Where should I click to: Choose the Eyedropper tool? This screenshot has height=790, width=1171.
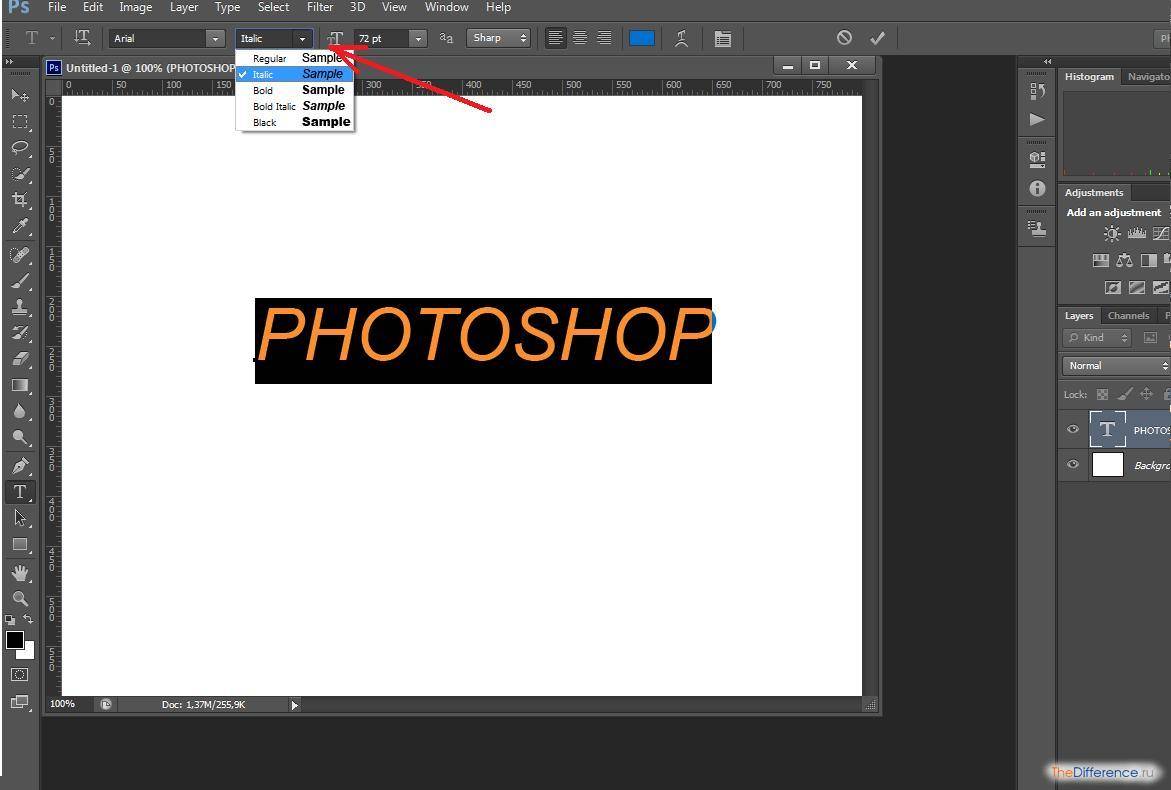(19, 227)
